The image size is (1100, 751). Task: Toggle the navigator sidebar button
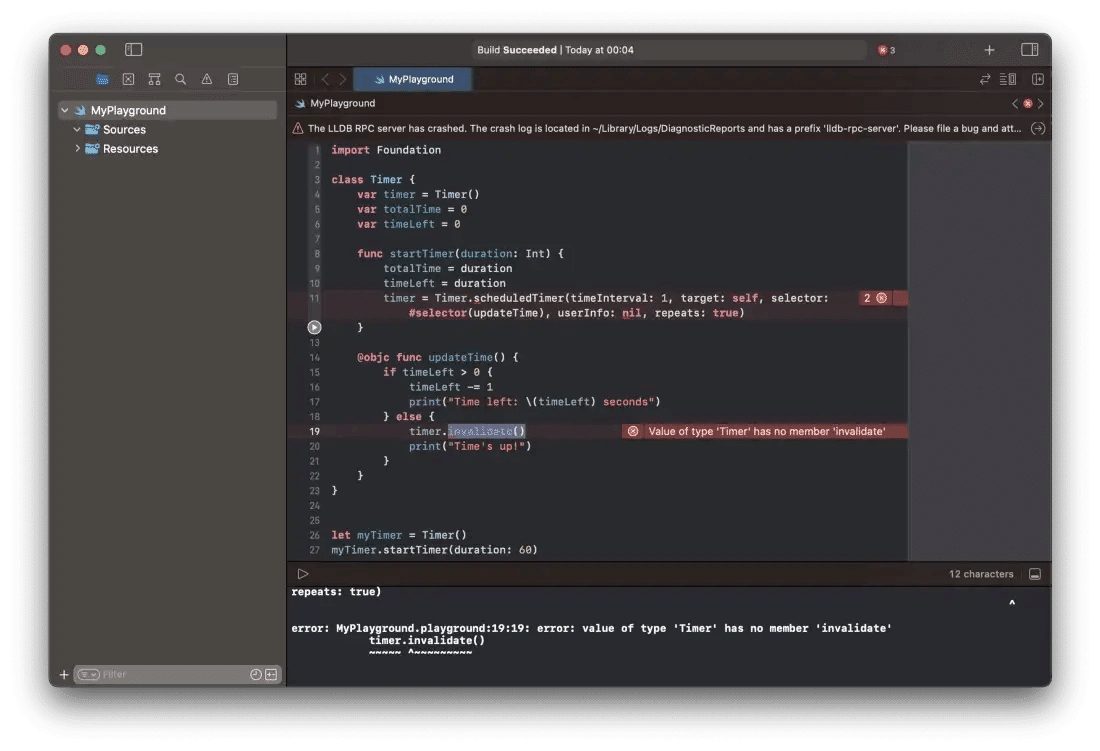[133, 50]
